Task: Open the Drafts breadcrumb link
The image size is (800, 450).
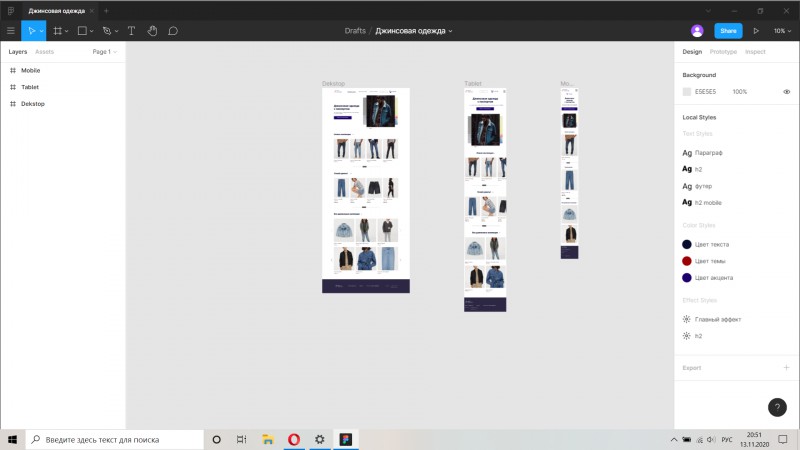Action: click(355, 31)
